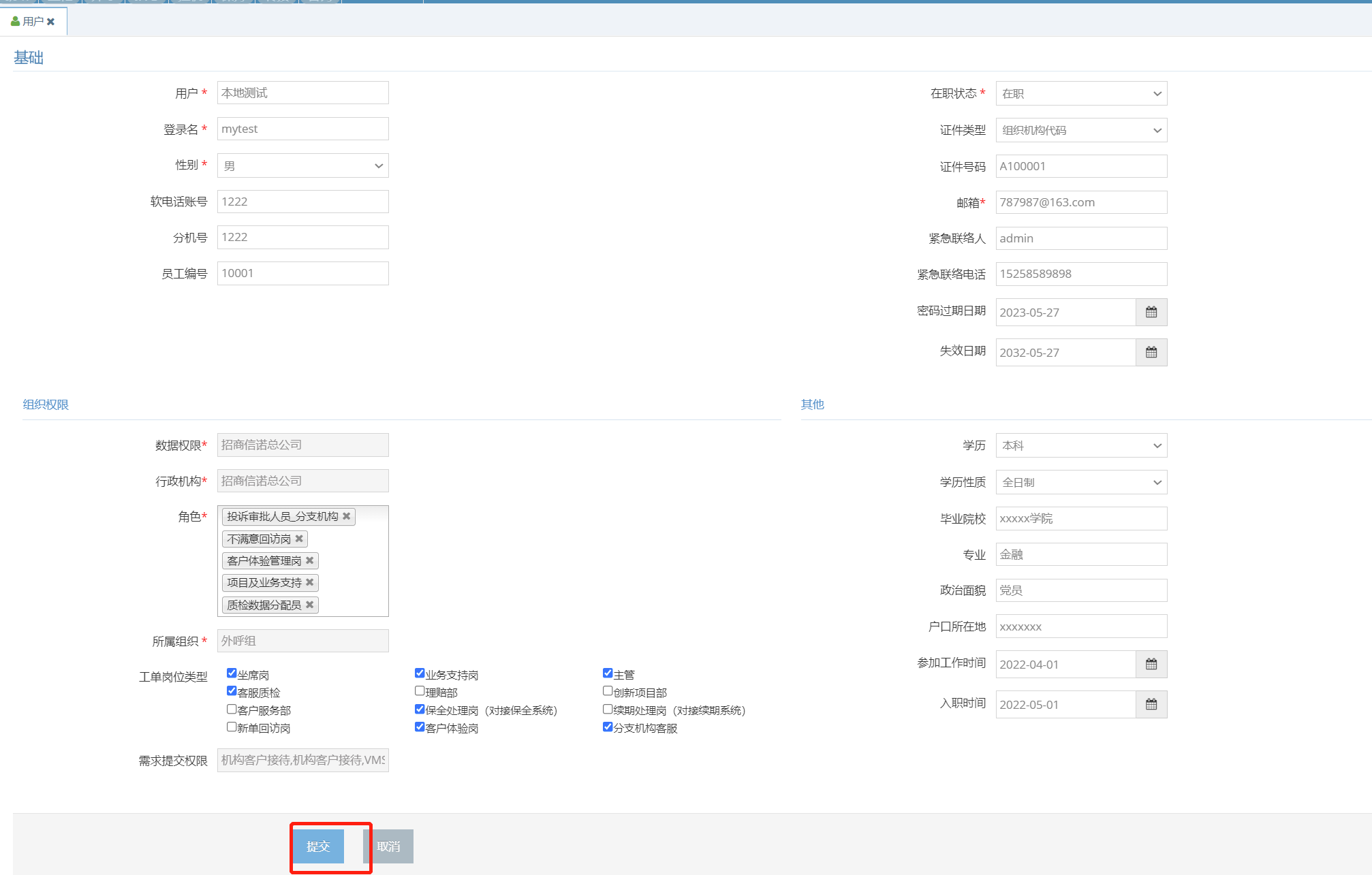Remove the 不满意回访岗 role tag
The image size is (1372, 875).
(299, 539)
